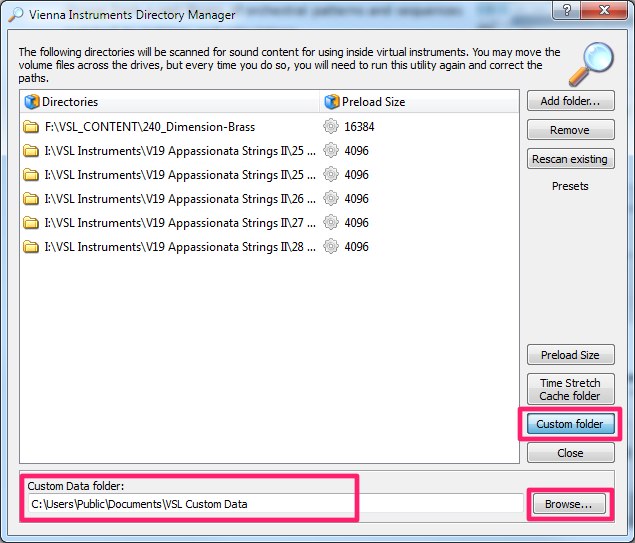Click the Custom folder button
The image size is (635, 543).
[571, 424]
